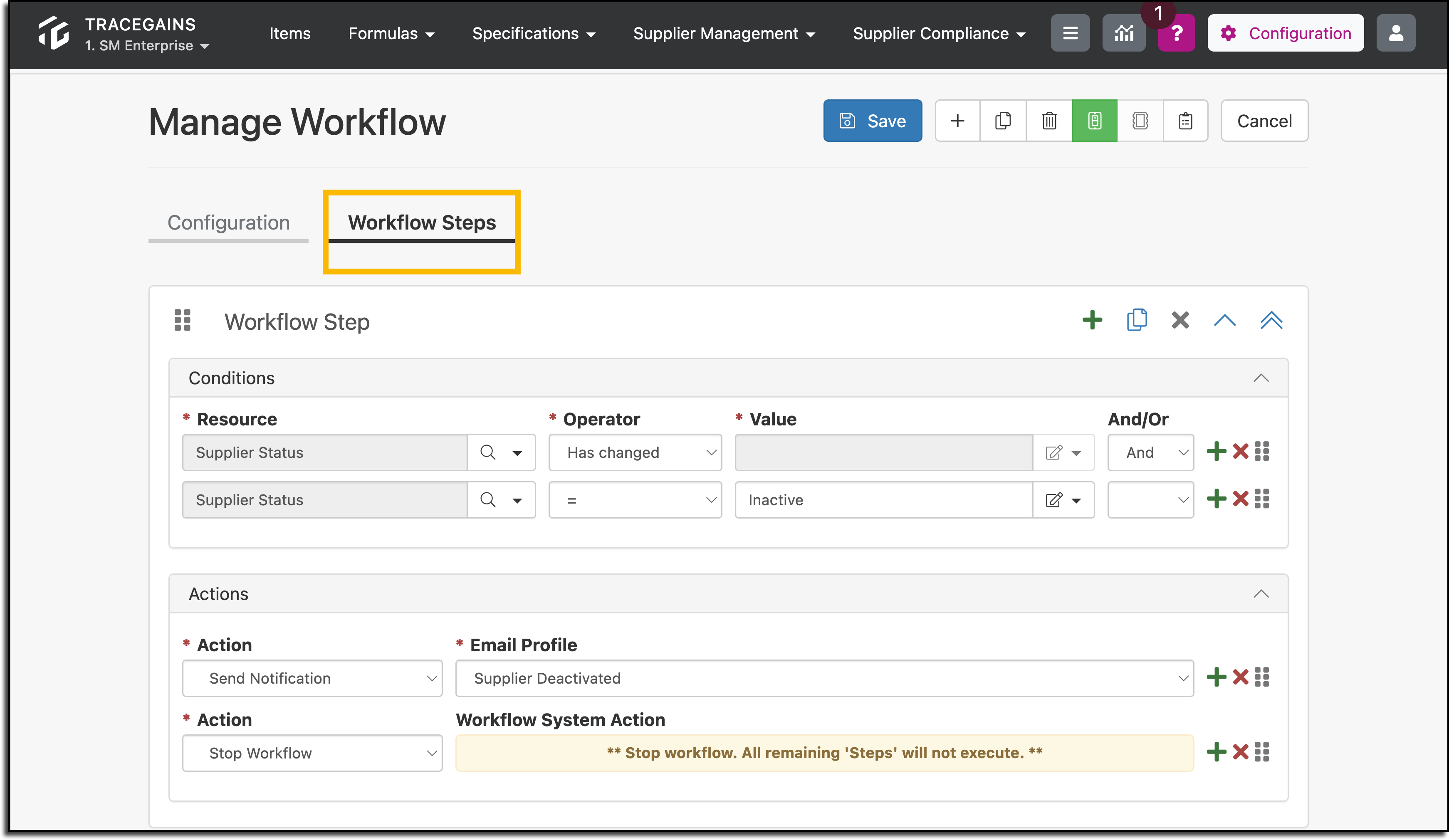Click the plus add workflow toolbar icon
The width and height of the screenshot is (1449, 840).
point(957,121)
